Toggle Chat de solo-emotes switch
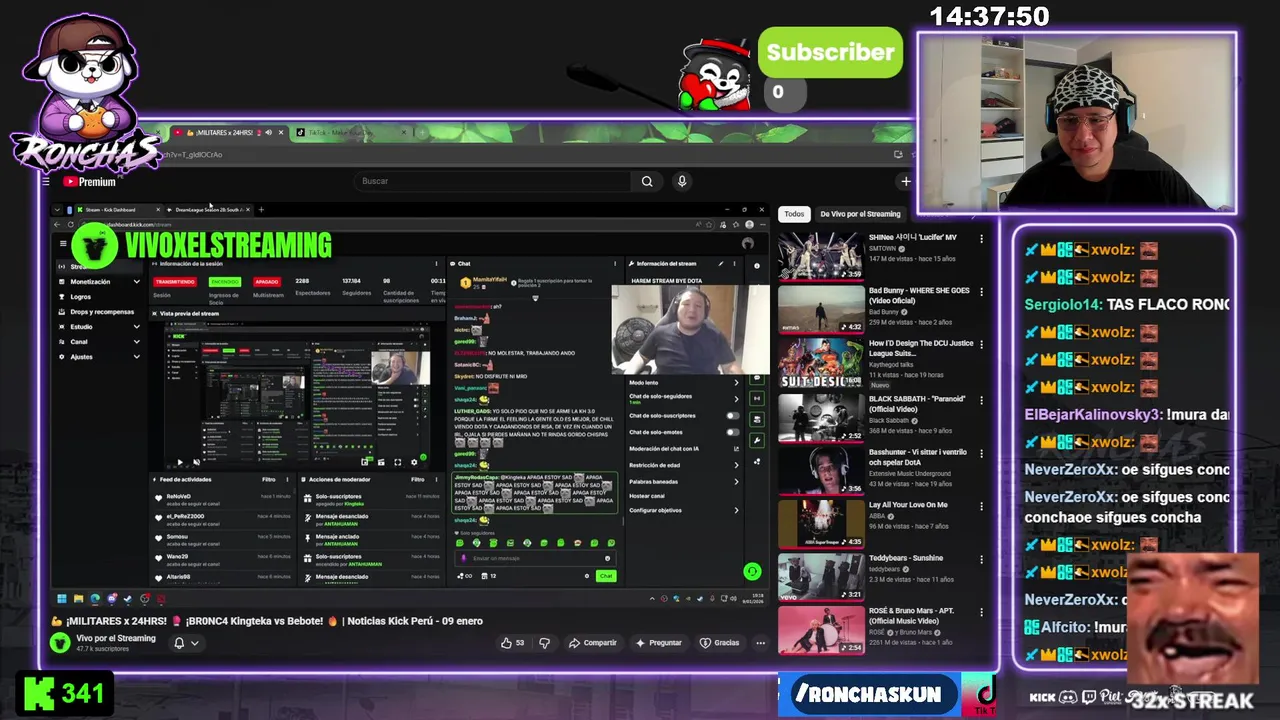The image size is (1280, 720). [x=732, y=432]
